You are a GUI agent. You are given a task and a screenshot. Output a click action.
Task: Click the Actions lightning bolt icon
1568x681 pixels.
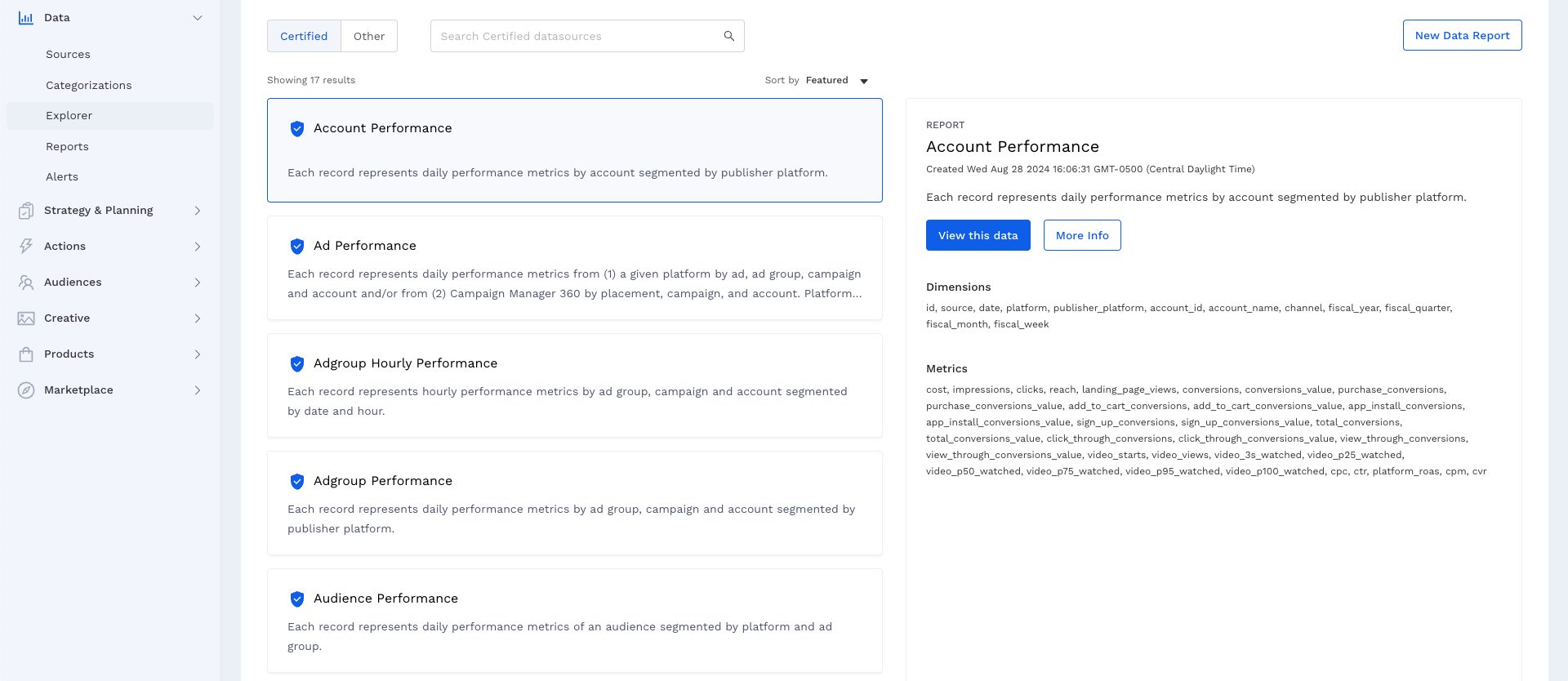tap(26, 247)
